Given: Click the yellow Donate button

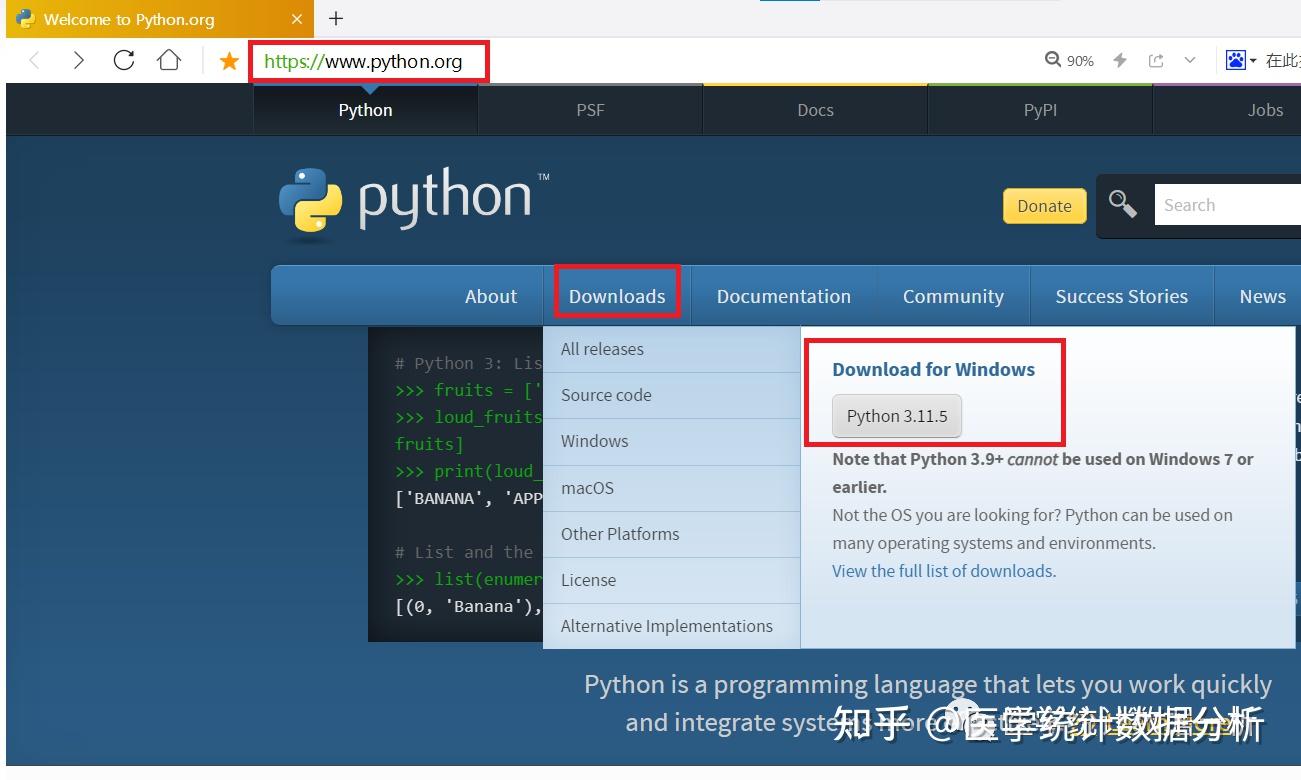Looking at the screenshot, I should 1044,206.
